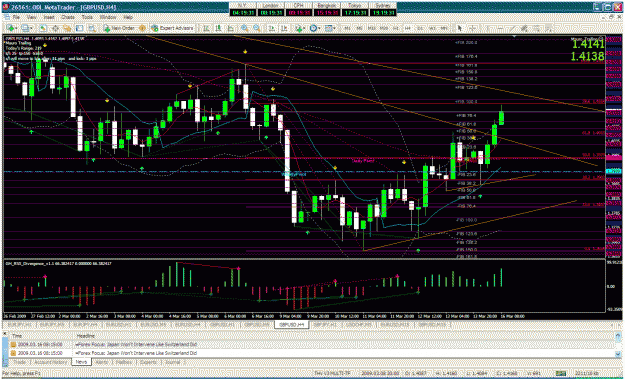Open the Tools menu
This screenshot has width=625, height=379.
click(87, 18)
